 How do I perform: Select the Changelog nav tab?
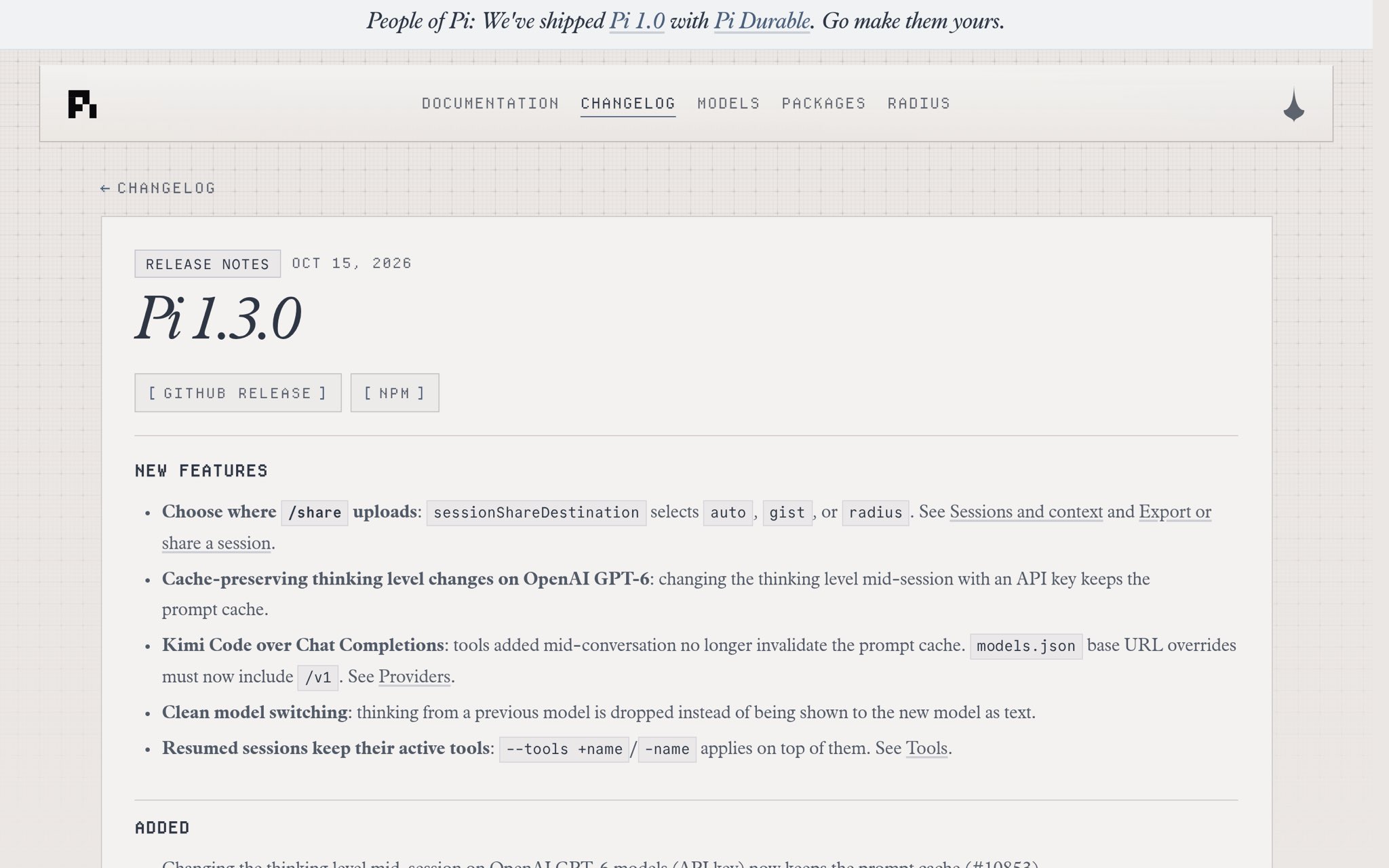click(x=628, y=103)
